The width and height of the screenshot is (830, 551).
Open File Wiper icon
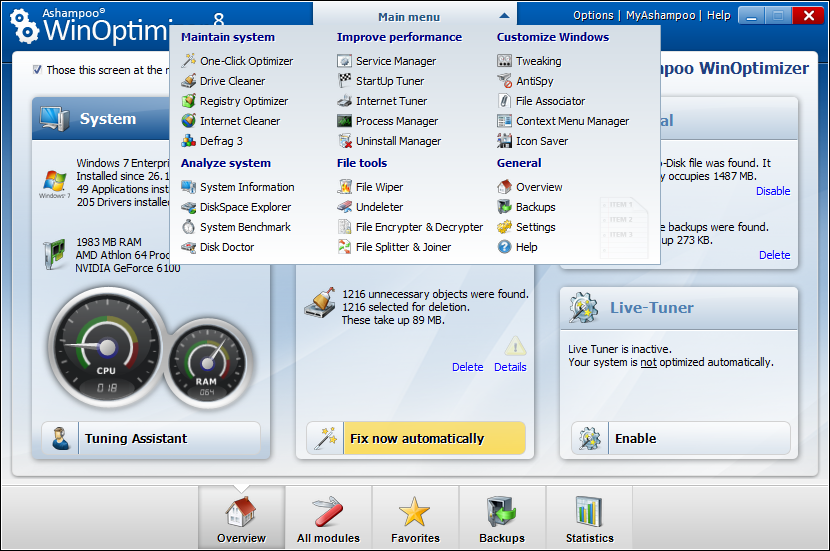click(x=345, y=187)
